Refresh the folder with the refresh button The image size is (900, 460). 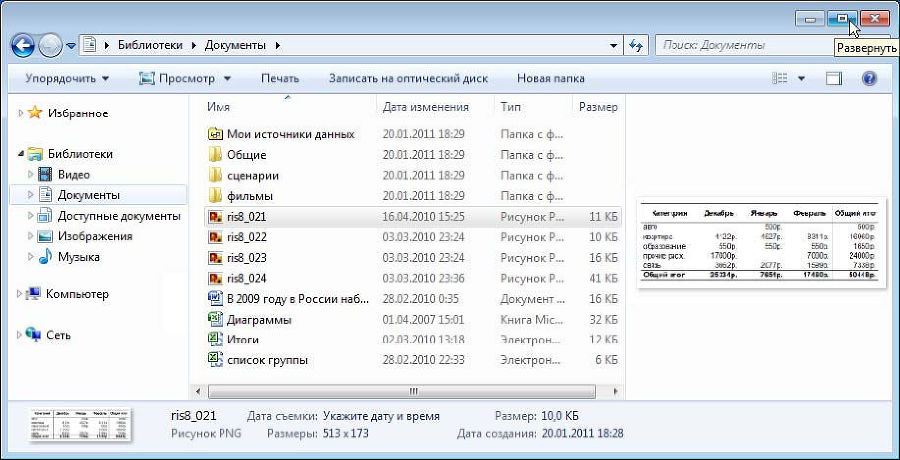pos(636,45)
